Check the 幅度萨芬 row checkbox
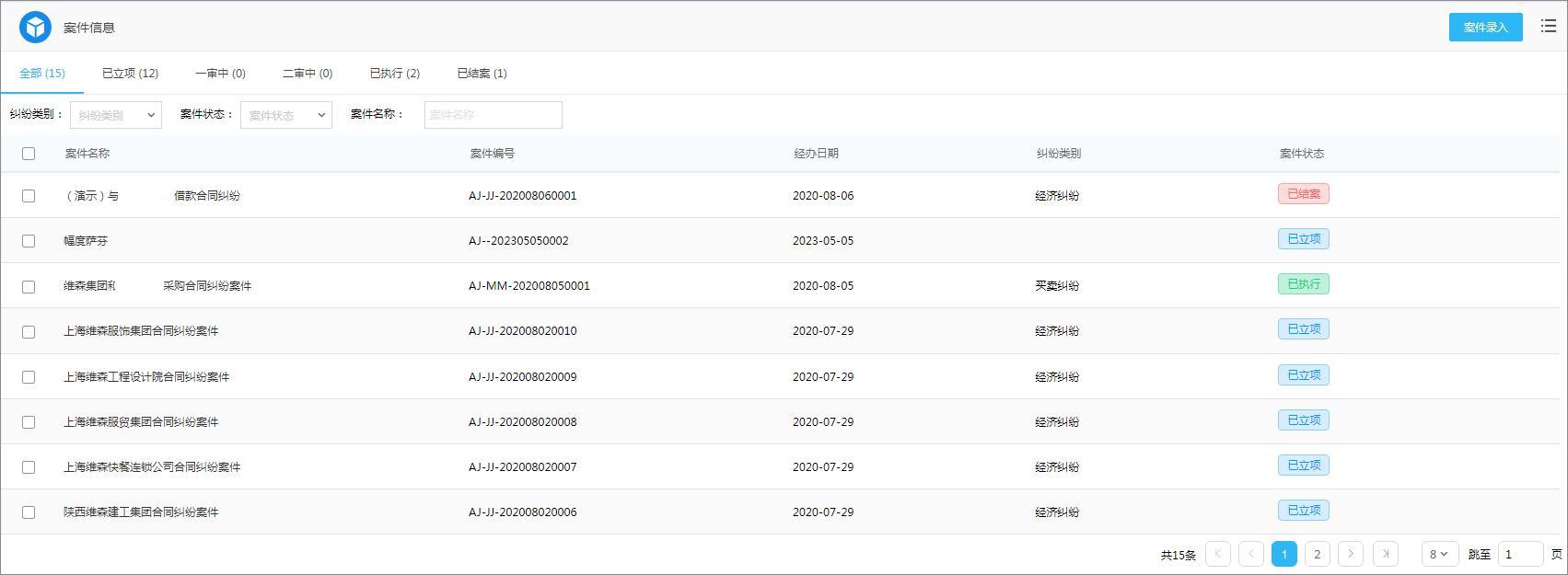 pos(29,241)
